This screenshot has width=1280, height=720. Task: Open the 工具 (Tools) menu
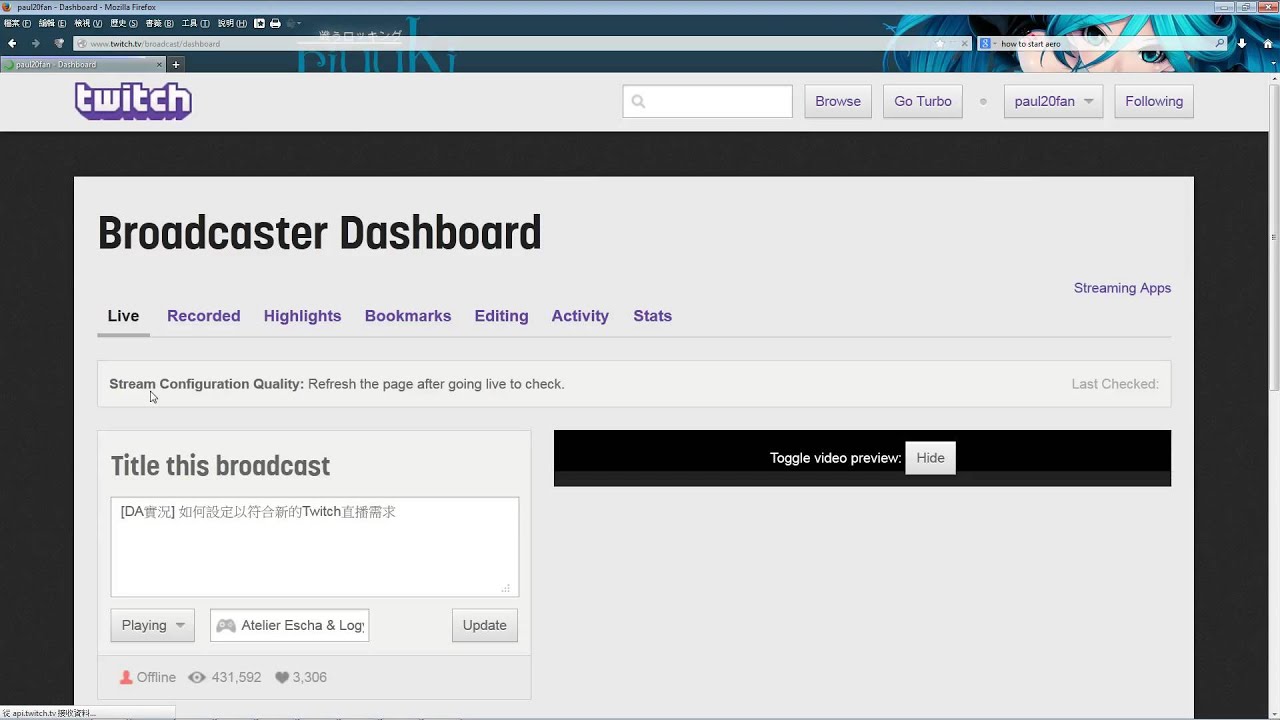[196, 23]
